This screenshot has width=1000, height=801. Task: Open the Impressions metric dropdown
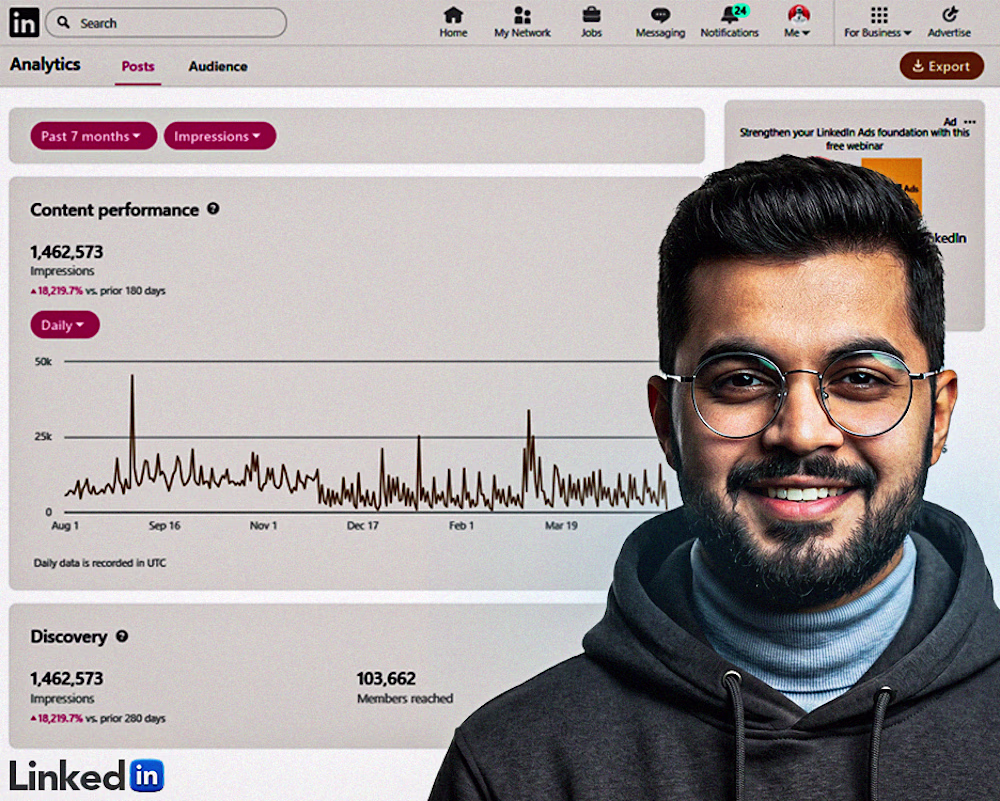220,136
